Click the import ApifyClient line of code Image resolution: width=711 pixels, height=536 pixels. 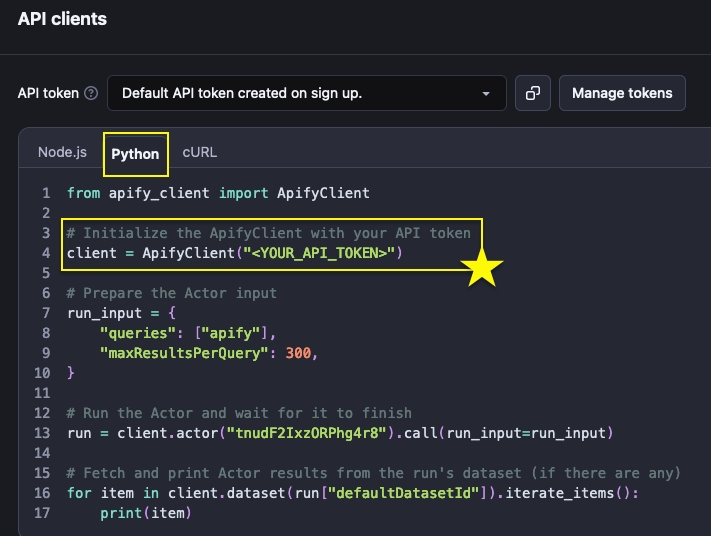pyautogui.click(x=218, y=193)
